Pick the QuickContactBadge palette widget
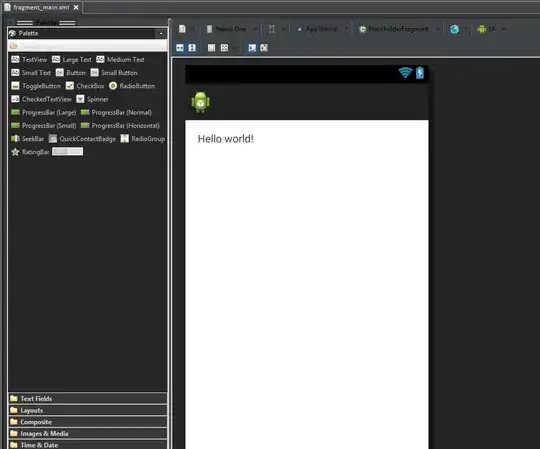540x449 pixels. point(82,139)
